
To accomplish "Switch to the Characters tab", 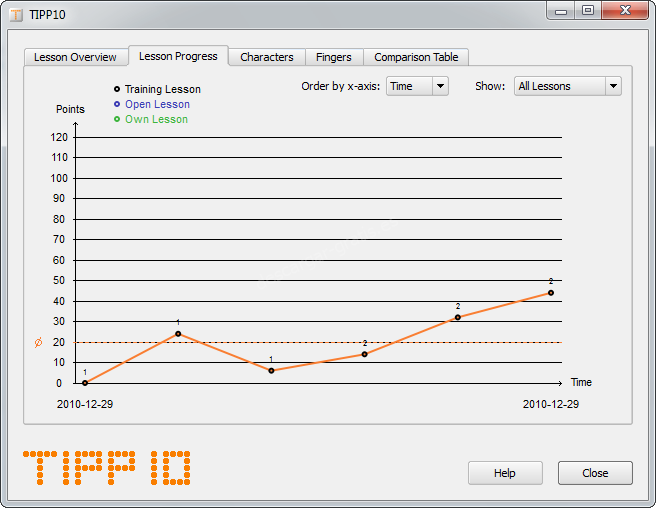I will tap(267, 57).
